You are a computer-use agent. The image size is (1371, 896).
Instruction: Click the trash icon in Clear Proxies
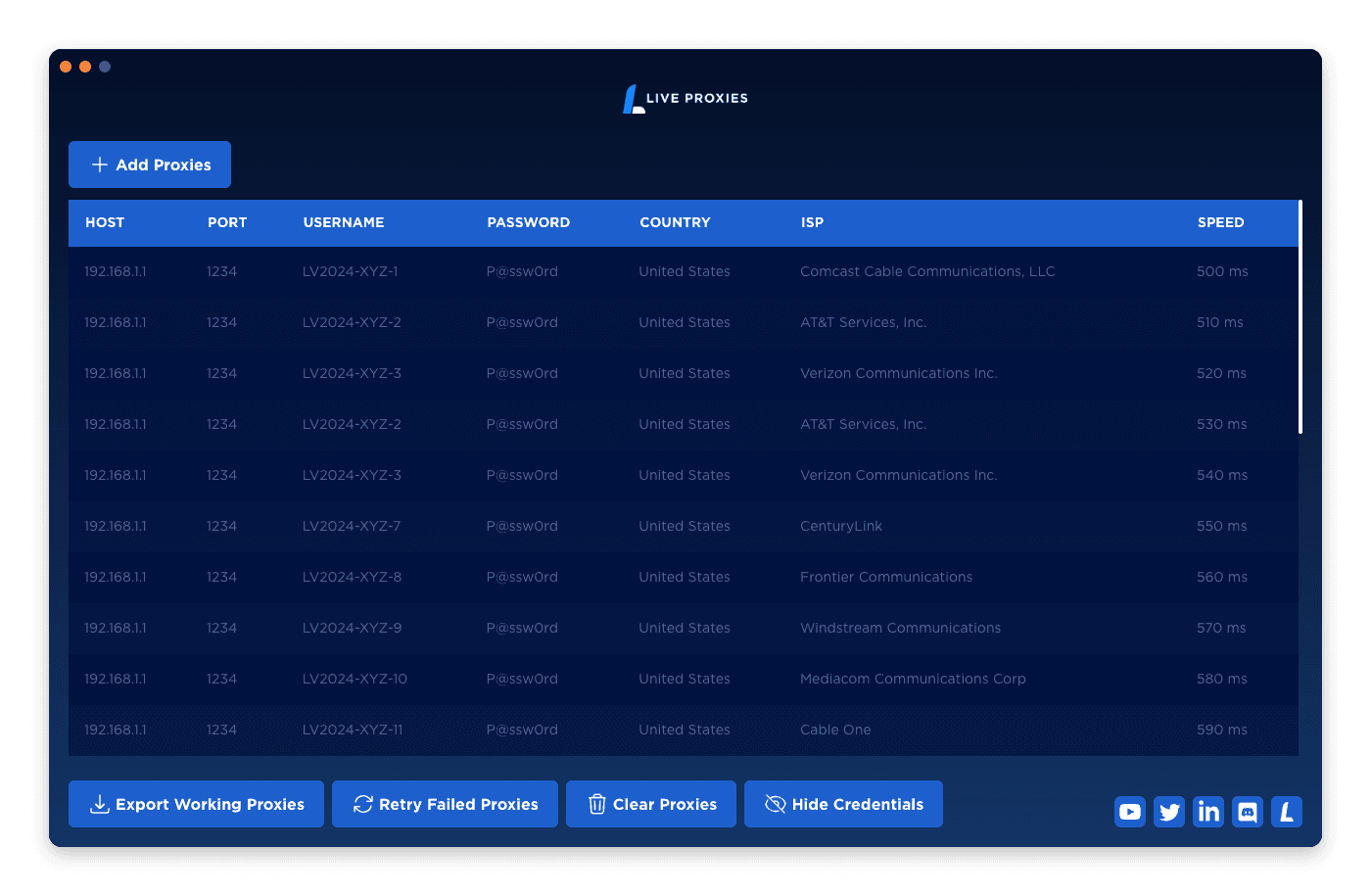coord(597,804)
